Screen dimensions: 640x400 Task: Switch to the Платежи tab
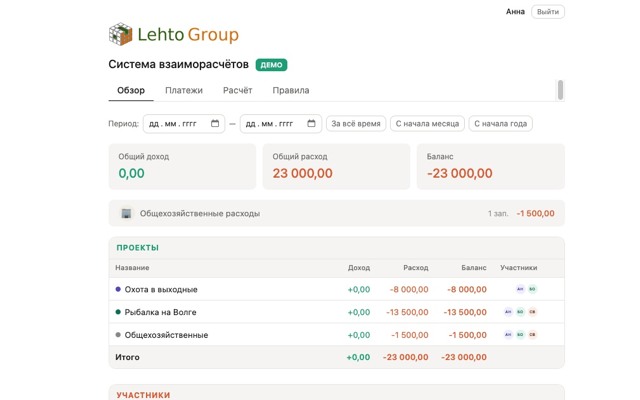pyautogui.click(x=184, y=90)
